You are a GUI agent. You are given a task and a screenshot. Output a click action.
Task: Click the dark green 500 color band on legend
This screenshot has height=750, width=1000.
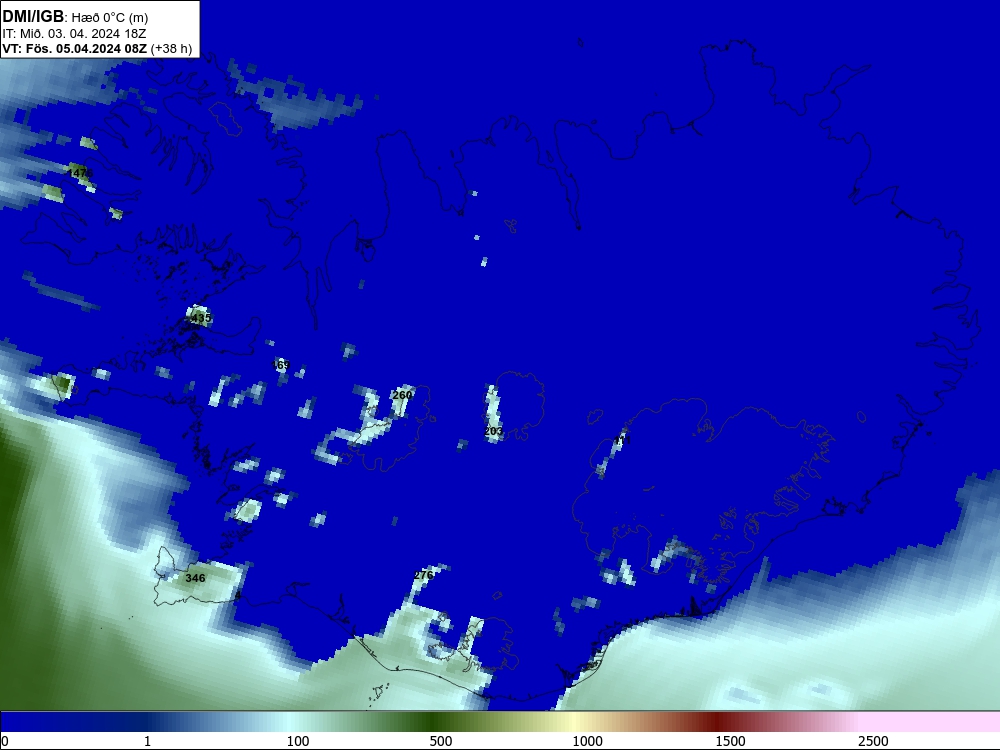pyautogui.click(x=432, y=722)
